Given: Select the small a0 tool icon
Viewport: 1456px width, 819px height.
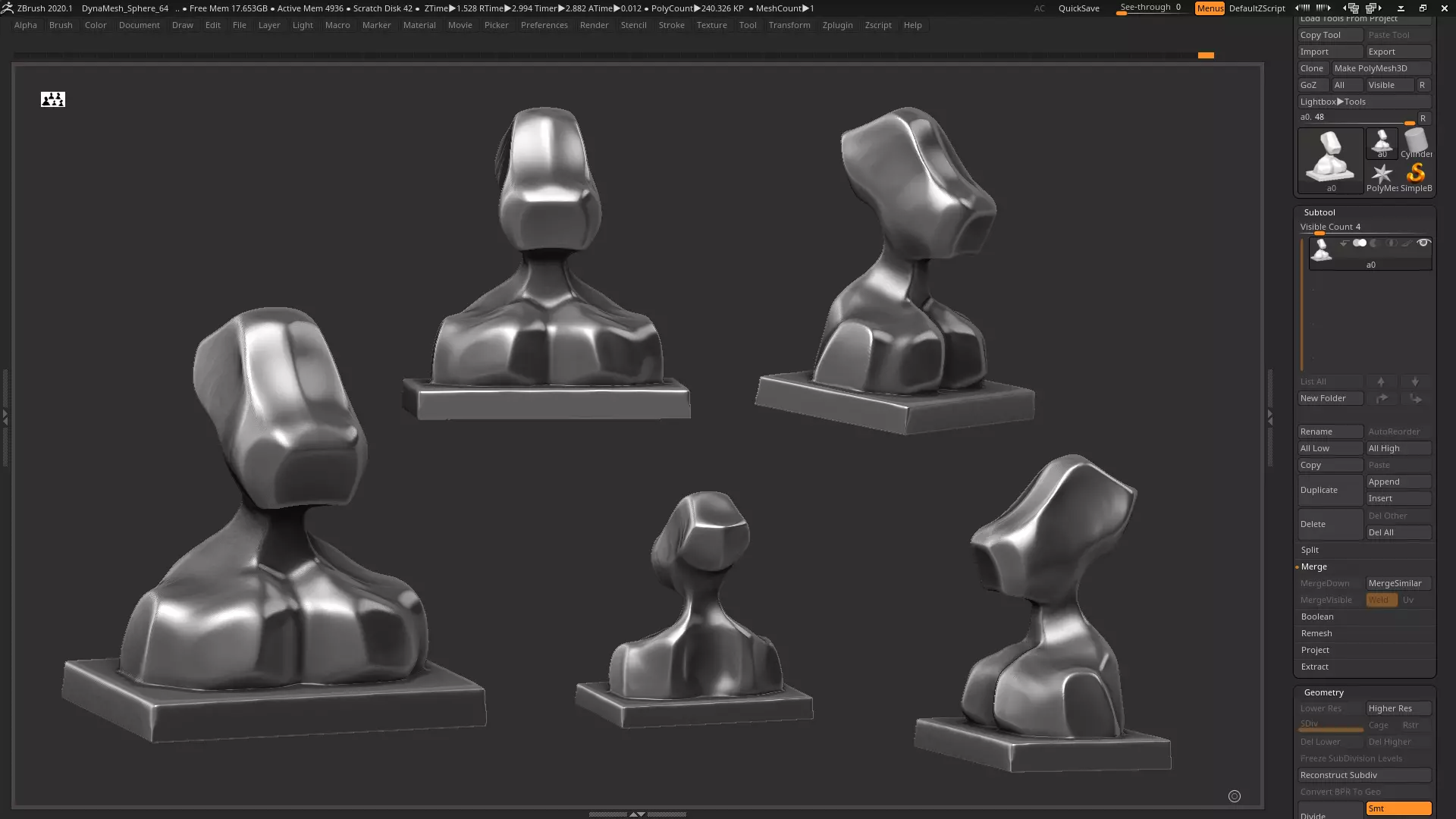Looking at the screenshot, I should (x=1382, y=143).
